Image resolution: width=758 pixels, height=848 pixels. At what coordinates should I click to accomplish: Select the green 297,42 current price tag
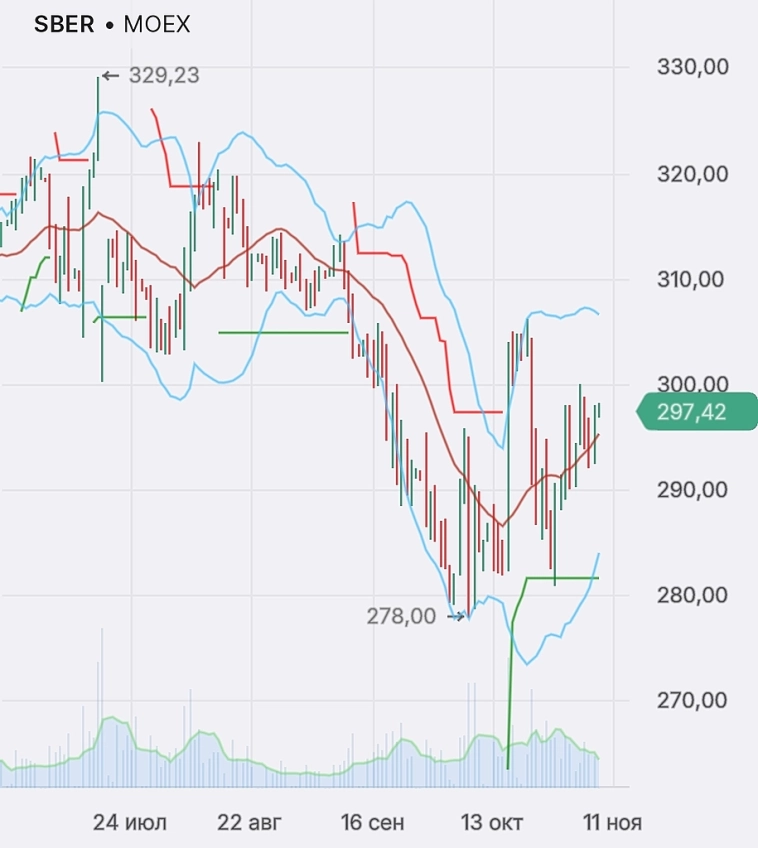[695, 412]
